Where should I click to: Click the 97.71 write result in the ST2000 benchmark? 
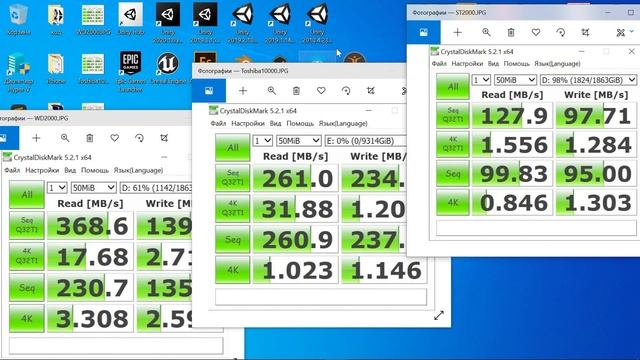coord(596,116)
